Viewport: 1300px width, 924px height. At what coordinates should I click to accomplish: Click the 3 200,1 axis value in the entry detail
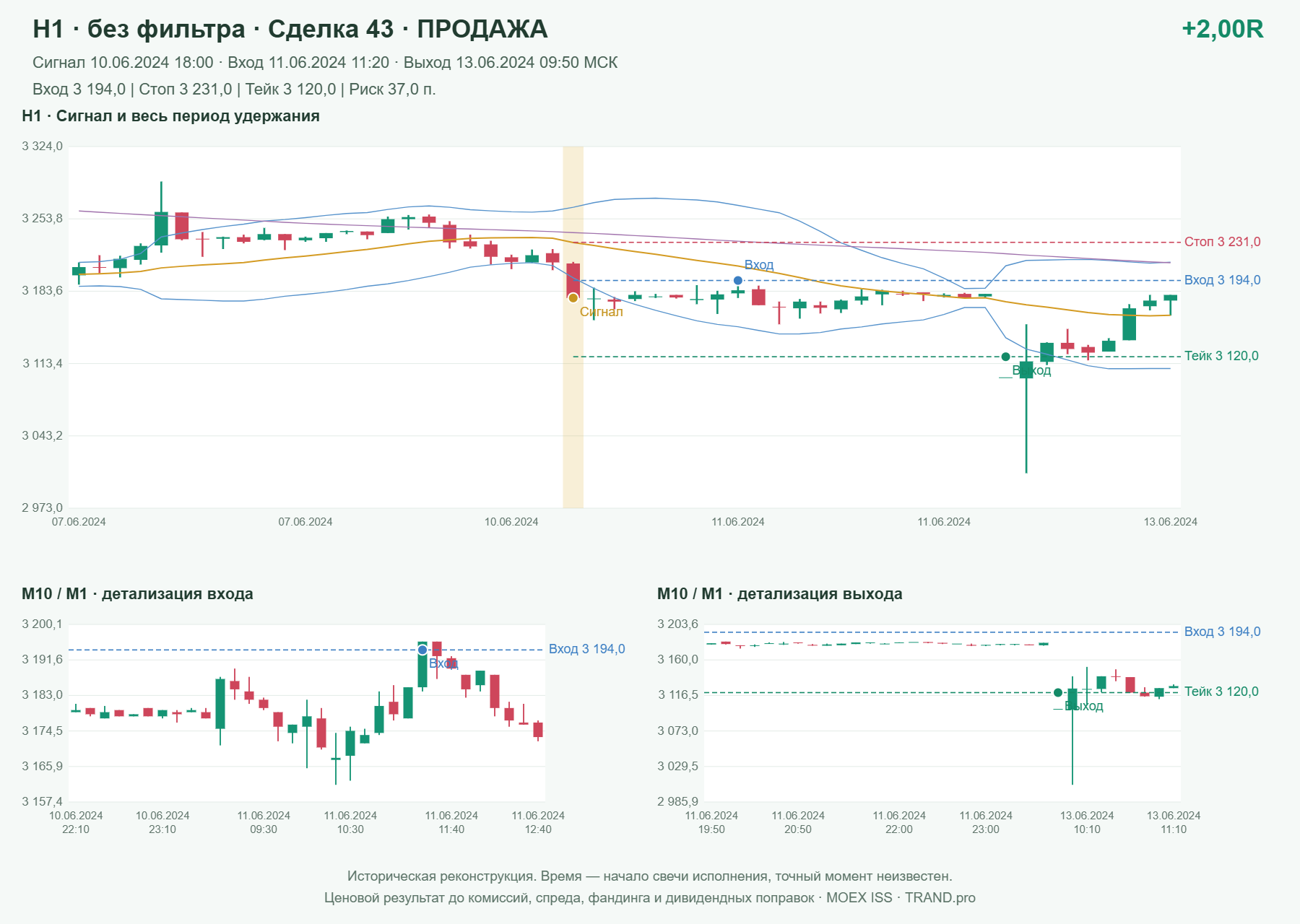(x=42, y=624)
